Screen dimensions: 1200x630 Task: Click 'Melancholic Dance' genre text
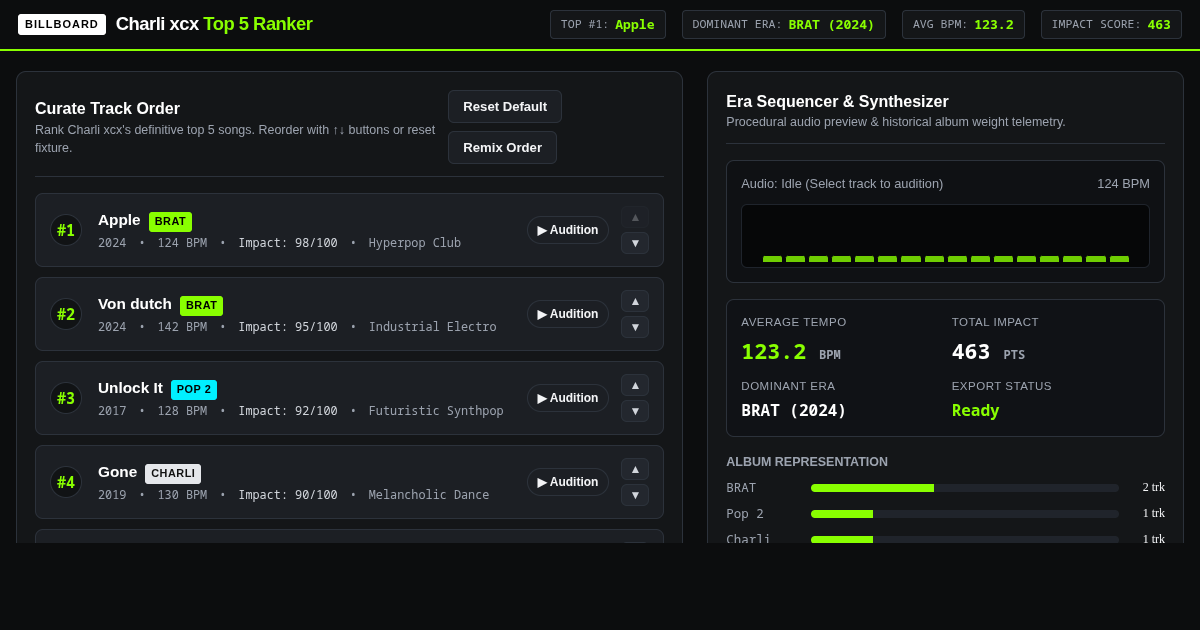(429, 495)
